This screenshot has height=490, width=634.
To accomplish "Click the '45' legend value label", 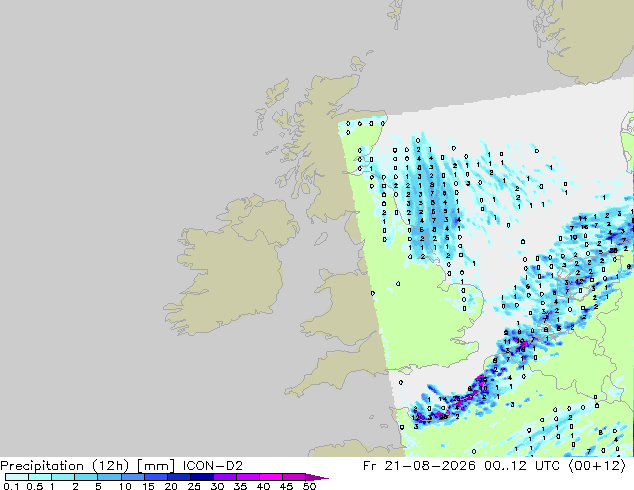I will tap(286, 486).
